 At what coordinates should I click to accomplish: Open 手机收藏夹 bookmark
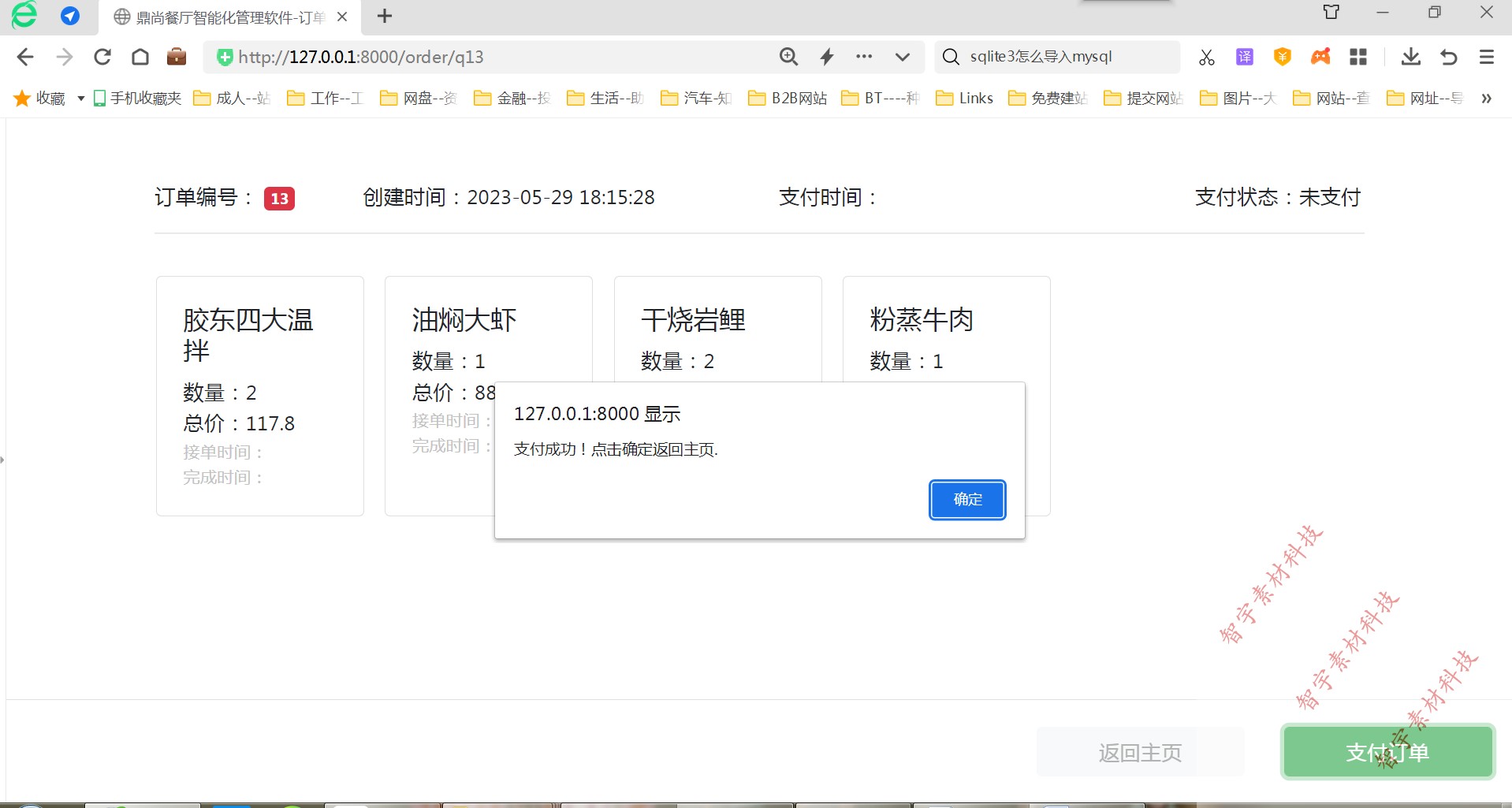(137, 98)
